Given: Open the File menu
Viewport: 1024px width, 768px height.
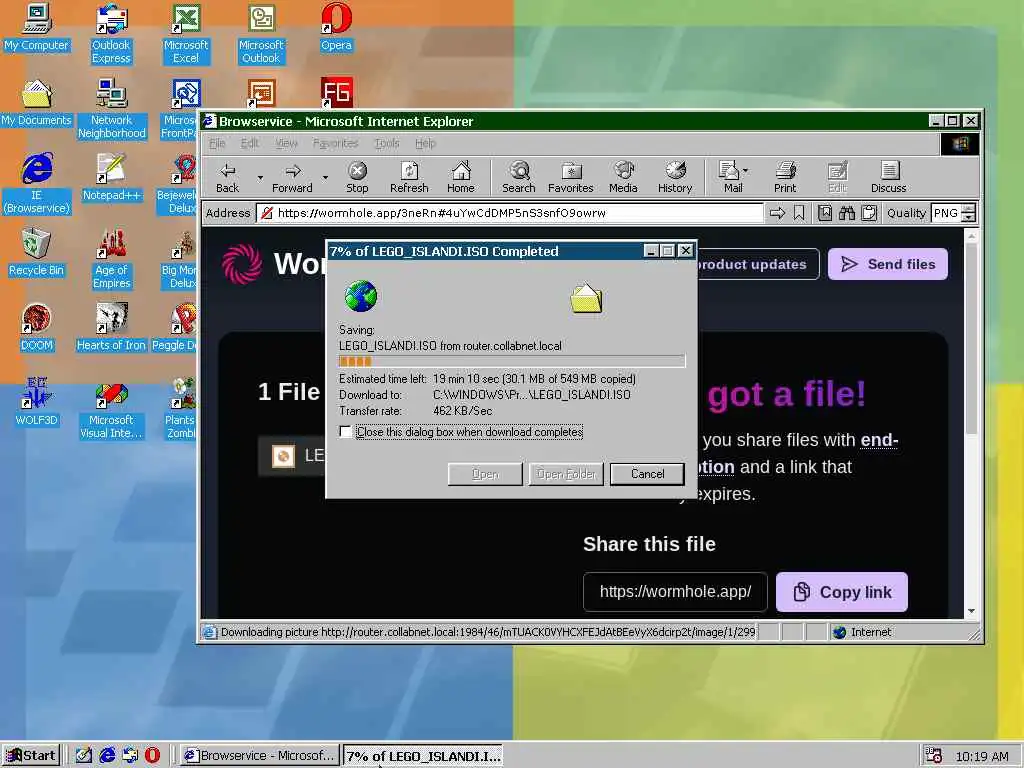Looking at the screenshot, I should tap(217, 143).
